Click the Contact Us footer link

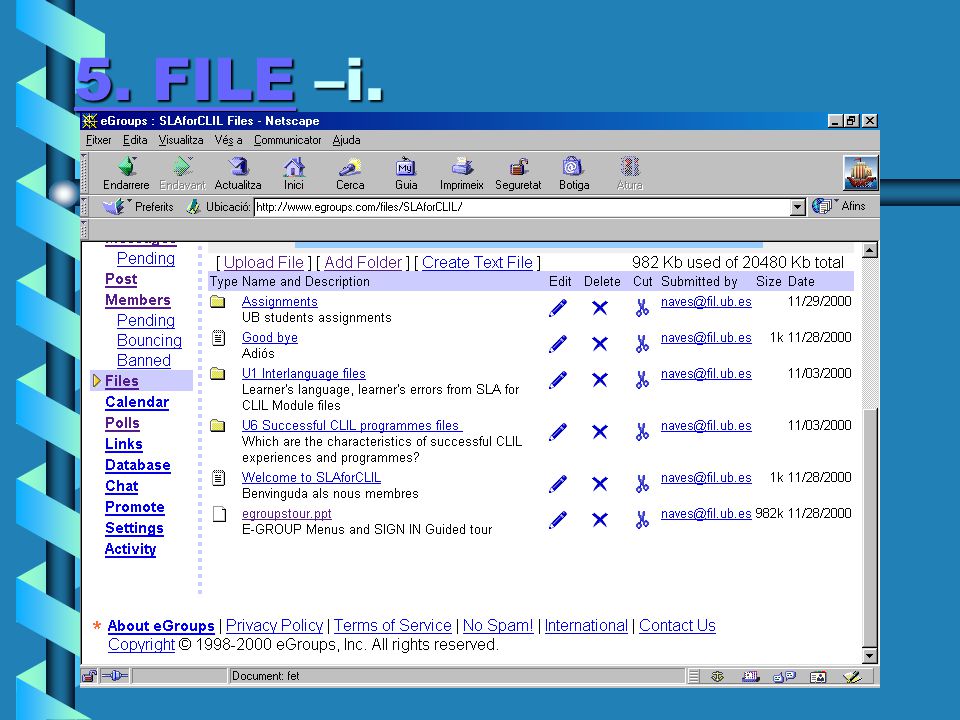[x=677, y=626]
